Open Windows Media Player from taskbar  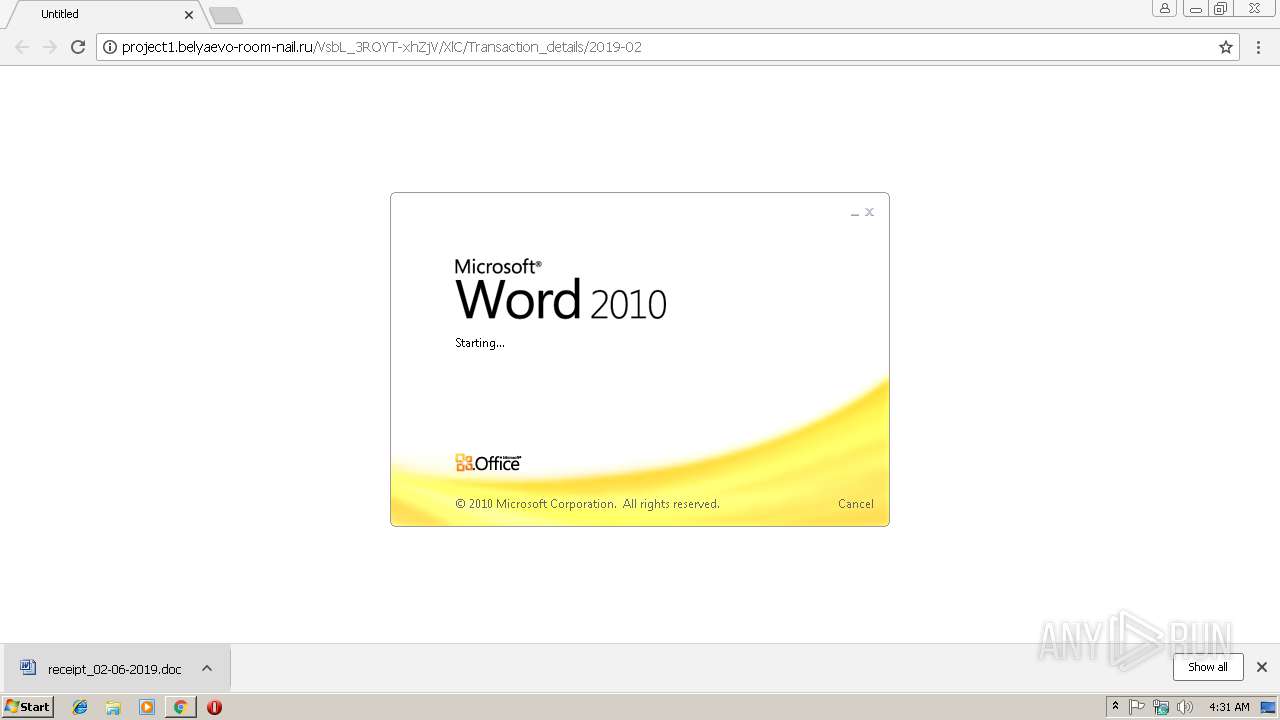point(147,707)
